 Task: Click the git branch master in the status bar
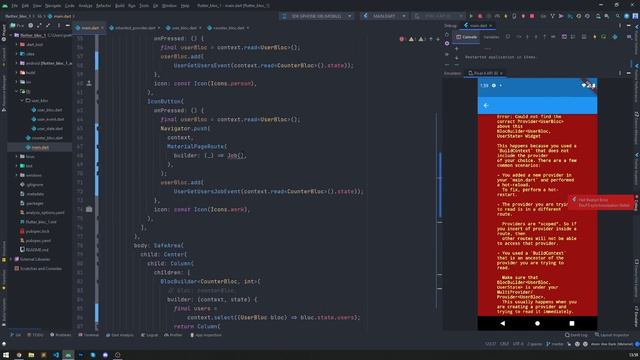[555, 344]
